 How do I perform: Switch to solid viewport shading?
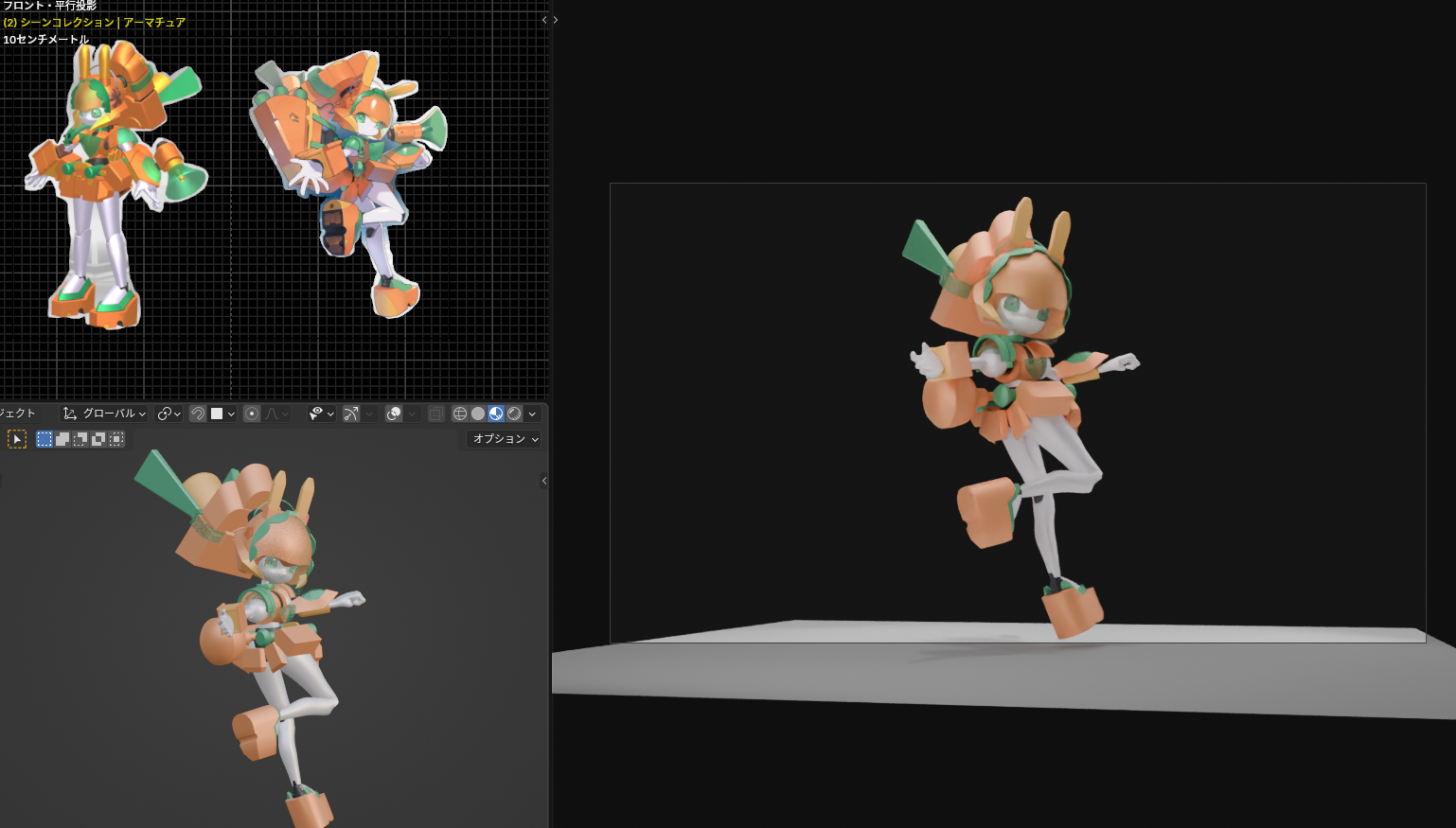pyautogui.click(x=478, y=414)
